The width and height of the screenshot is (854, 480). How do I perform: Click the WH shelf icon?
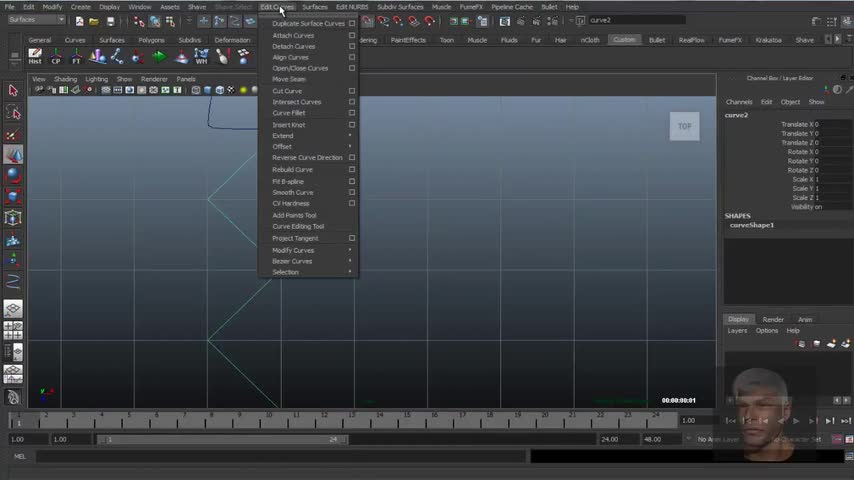coord(201,56)
